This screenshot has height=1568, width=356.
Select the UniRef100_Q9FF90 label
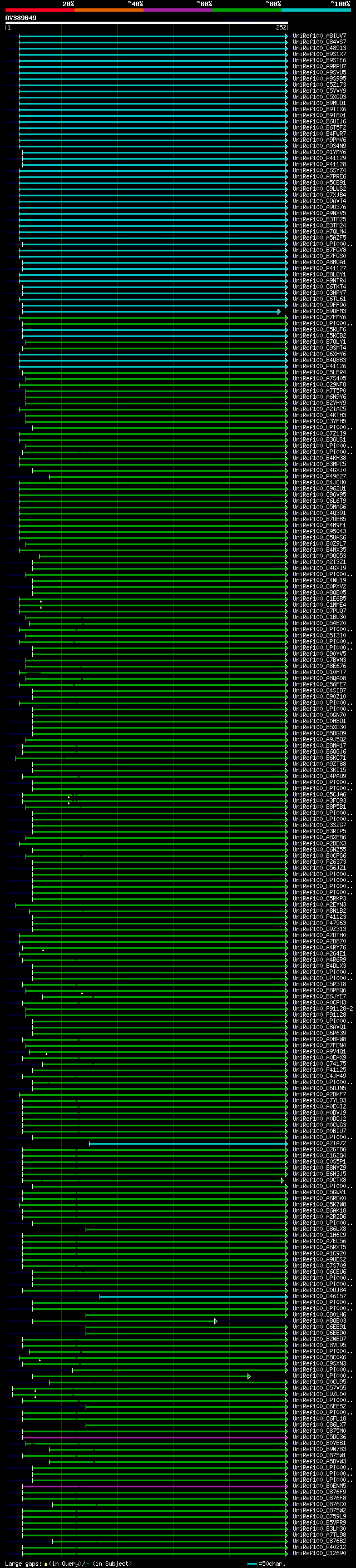point(319,305)
